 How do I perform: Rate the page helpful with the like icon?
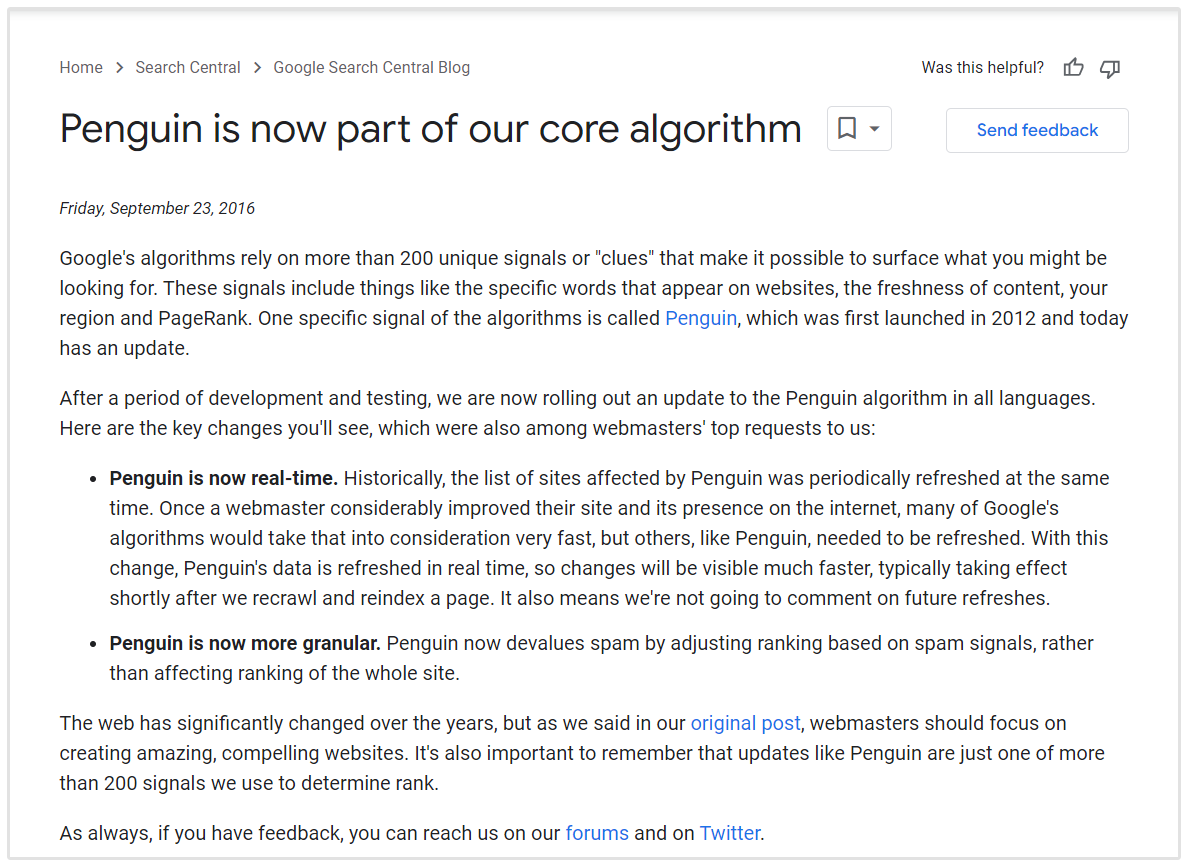click(1073, 67)
